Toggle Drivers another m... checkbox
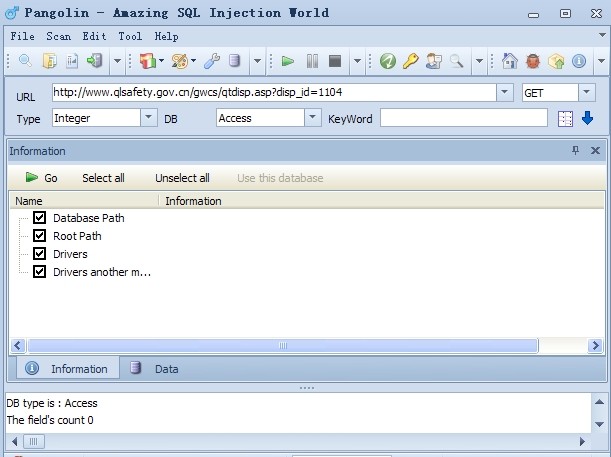Screen dimensions: 611x457 (x=39, y=271)
